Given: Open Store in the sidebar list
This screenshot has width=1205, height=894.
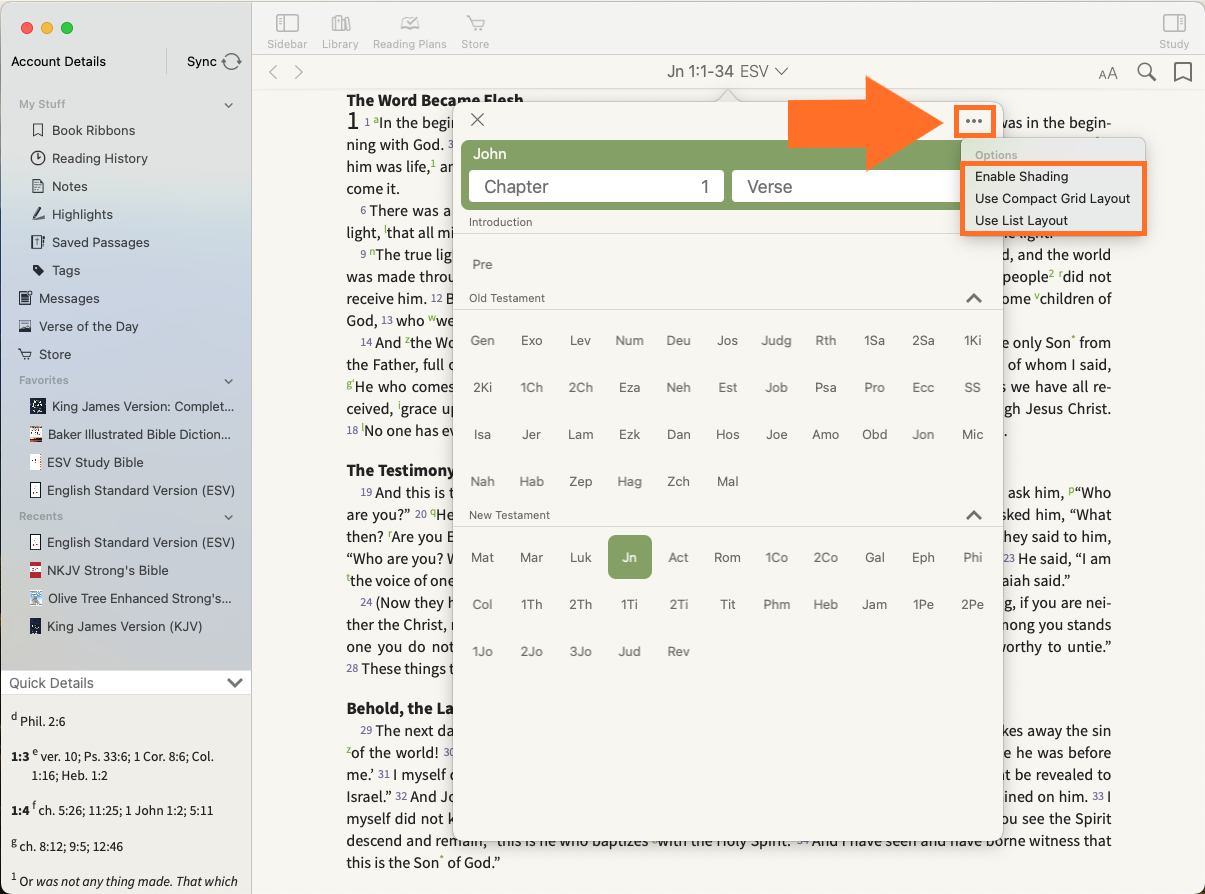Looking at the screenshot, I should coord(55,354).
